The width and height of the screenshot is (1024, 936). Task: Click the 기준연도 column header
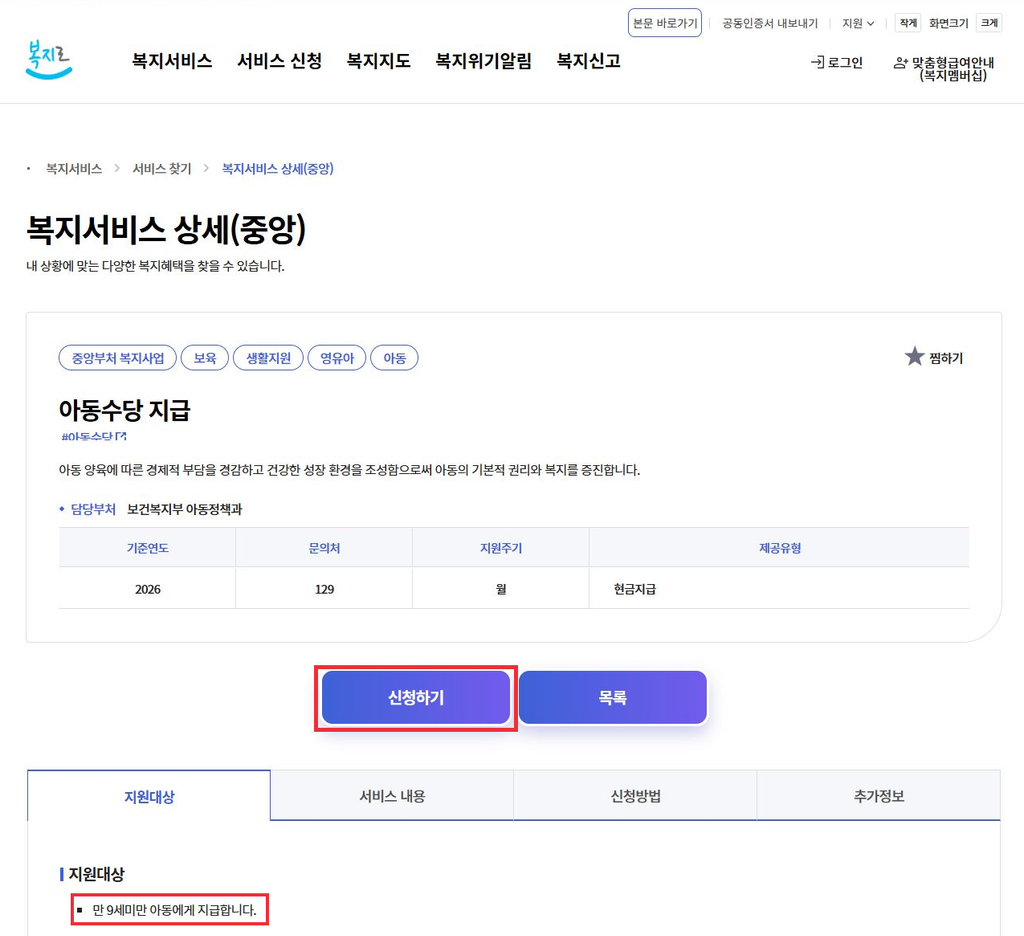(148, 548)
